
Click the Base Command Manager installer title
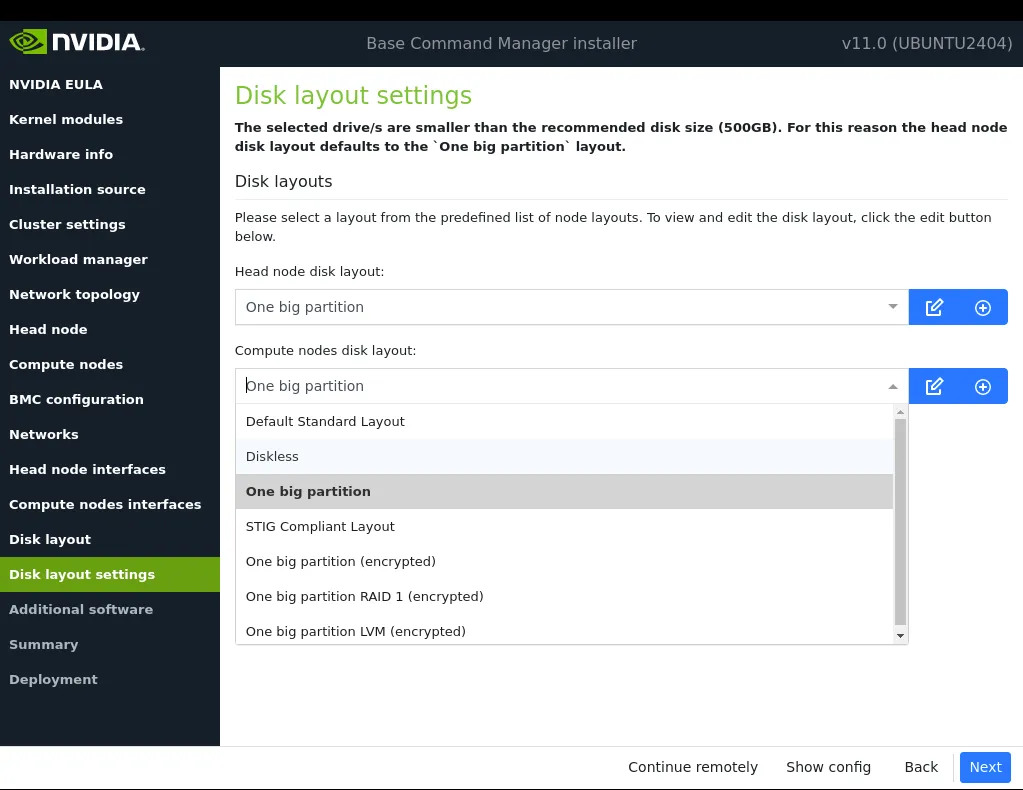coord(501,44)
